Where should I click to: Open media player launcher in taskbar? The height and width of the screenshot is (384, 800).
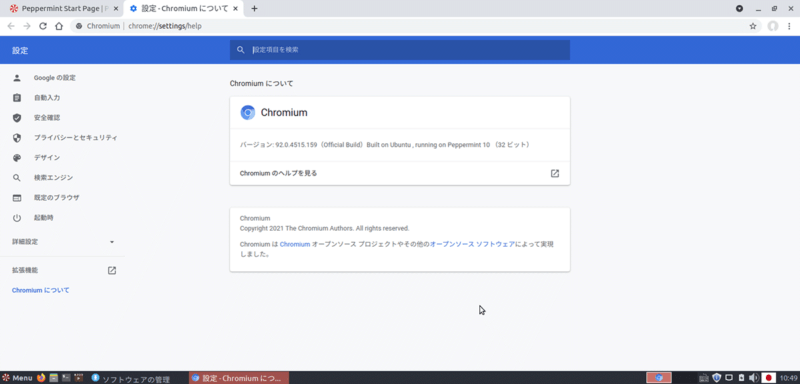(78, 378)
